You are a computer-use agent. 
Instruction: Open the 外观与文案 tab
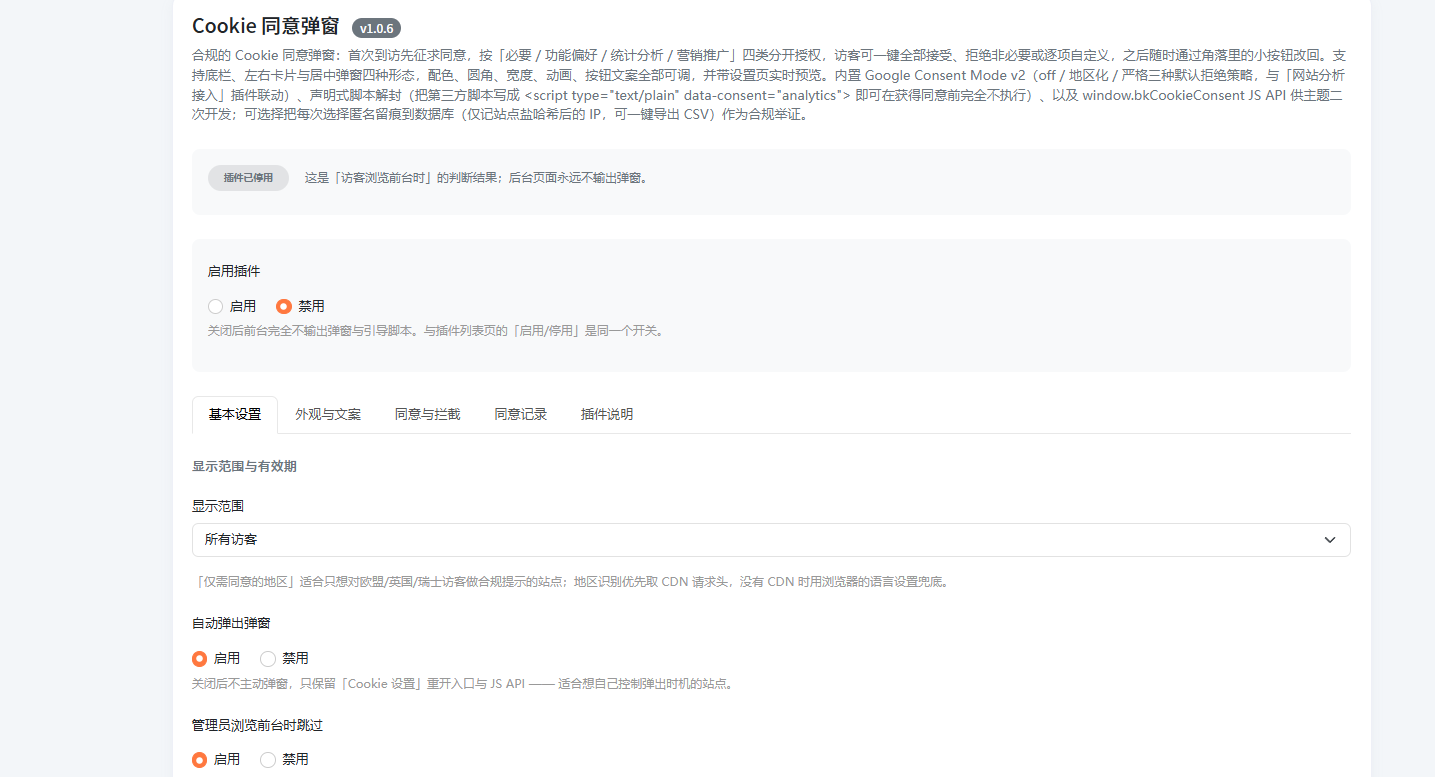click(328, 414)
